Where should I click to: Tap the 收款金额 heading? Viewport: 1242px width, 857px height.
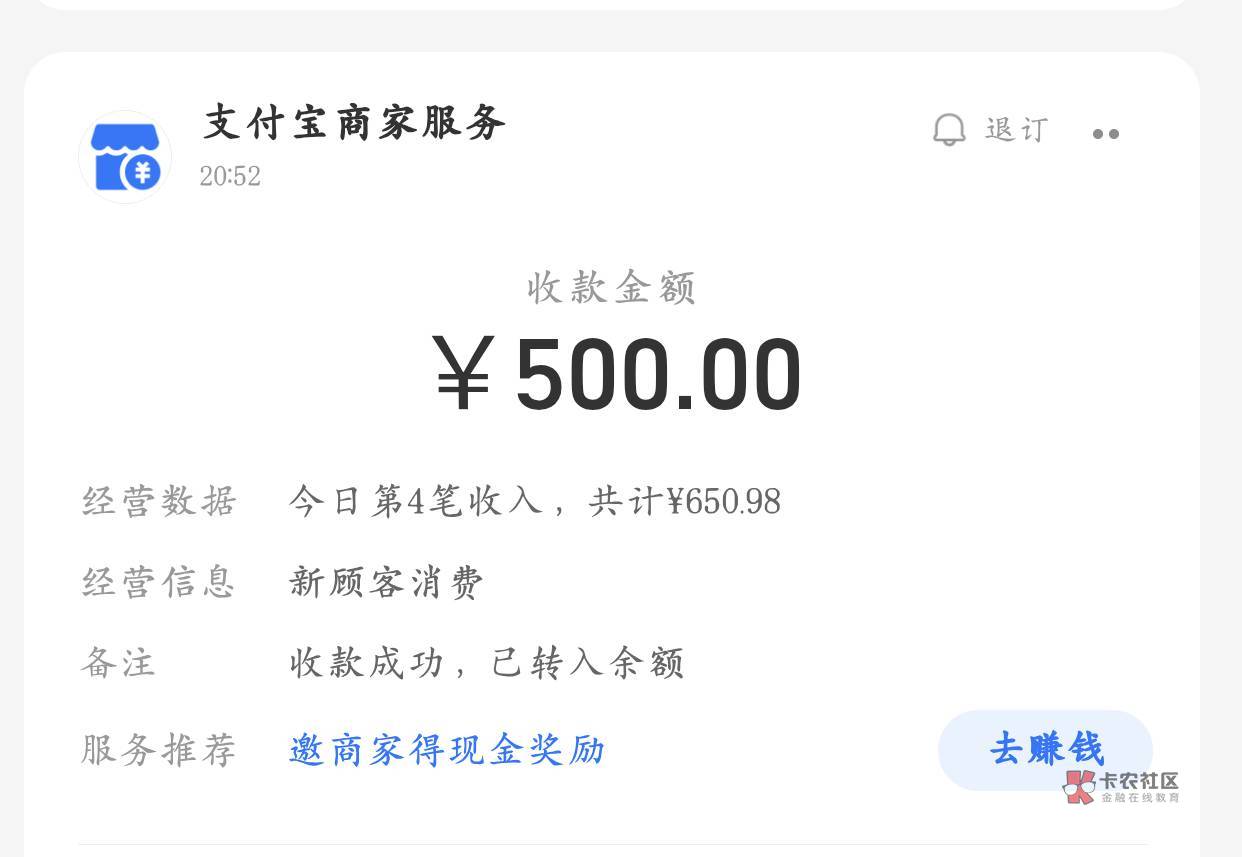tap(611, 288)
